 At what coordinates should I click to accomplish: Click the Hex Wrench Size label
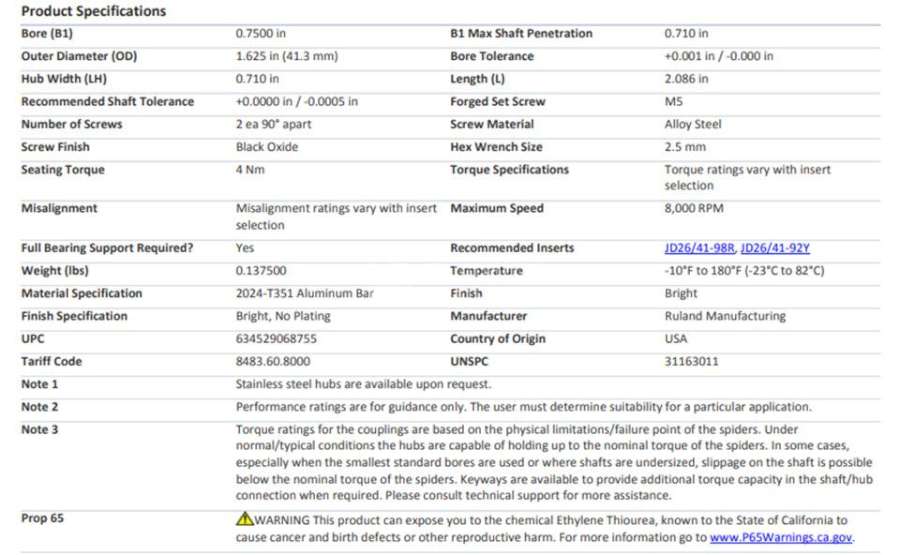[496, 147]
